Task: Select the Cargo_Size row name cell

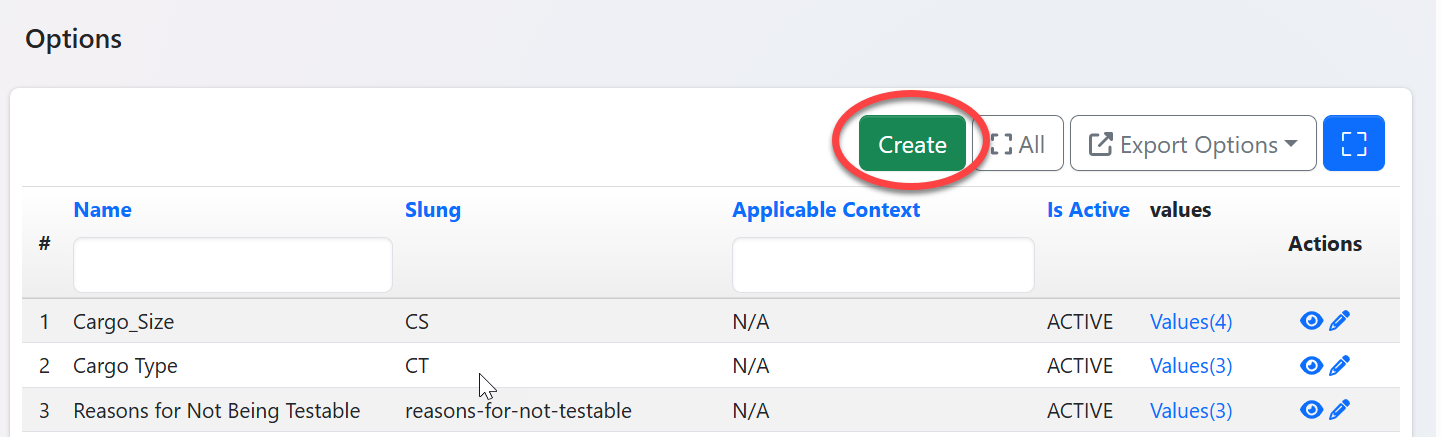Action: tap(124, 322)
